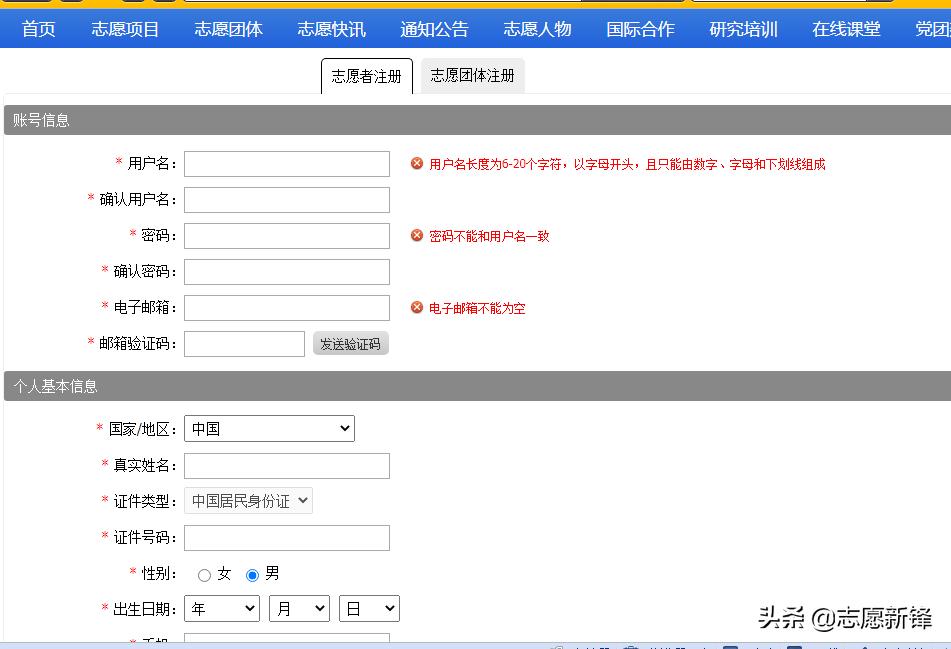Click the 发送验证码 send code button
Screen dimensions: 951x649
[x=351, y=343]
